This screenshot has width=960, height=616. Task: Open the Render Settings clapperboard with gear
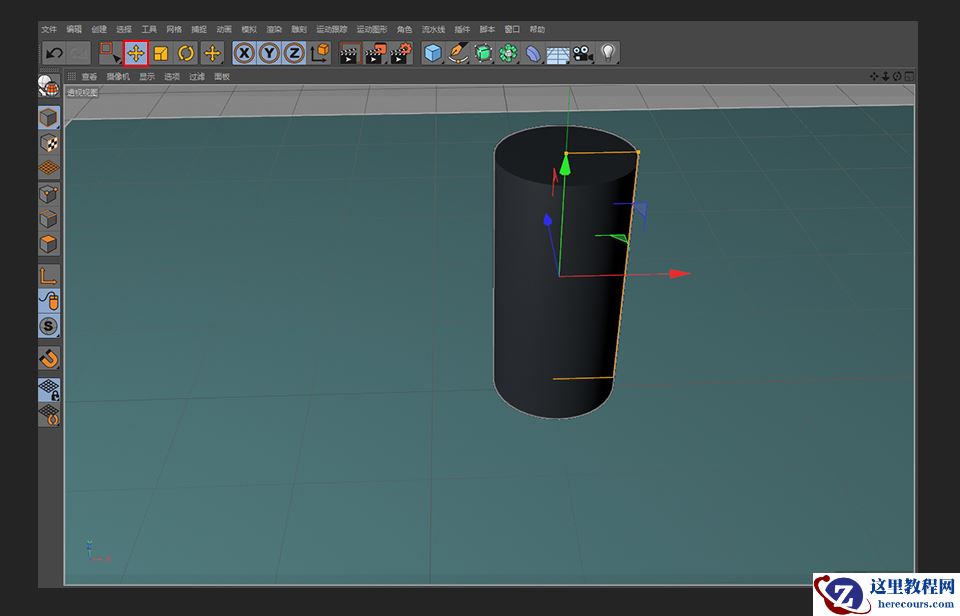click(400, 53)
